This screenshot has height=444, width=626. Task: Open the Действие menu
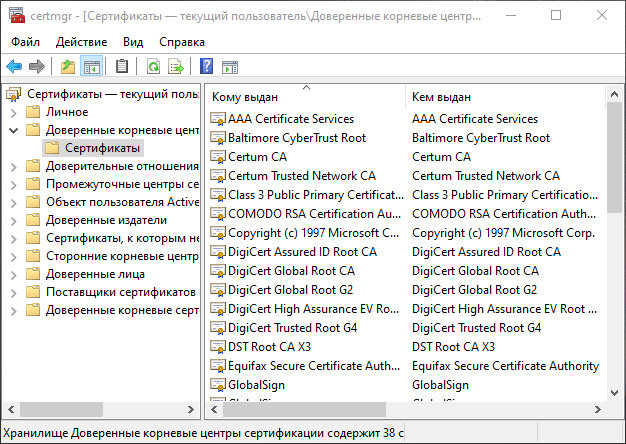(x=81, y=42)
